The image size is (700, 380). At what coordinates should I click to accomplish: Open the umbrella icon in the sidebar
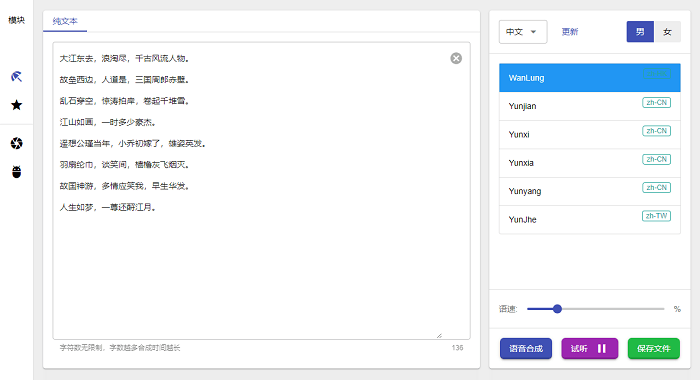17,76
